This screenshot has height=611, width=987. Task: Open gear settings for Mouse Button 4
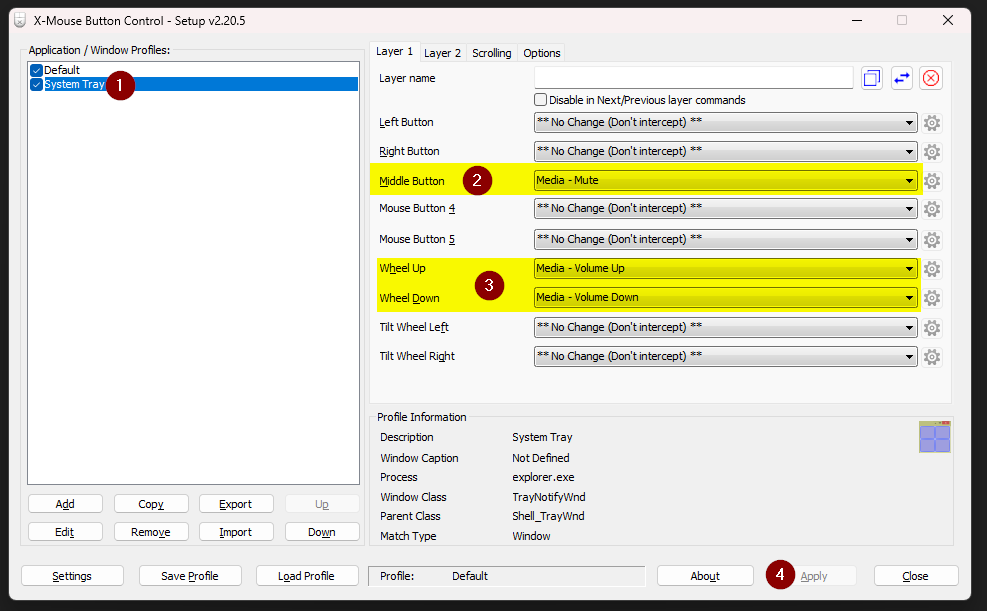click(932, 209)
